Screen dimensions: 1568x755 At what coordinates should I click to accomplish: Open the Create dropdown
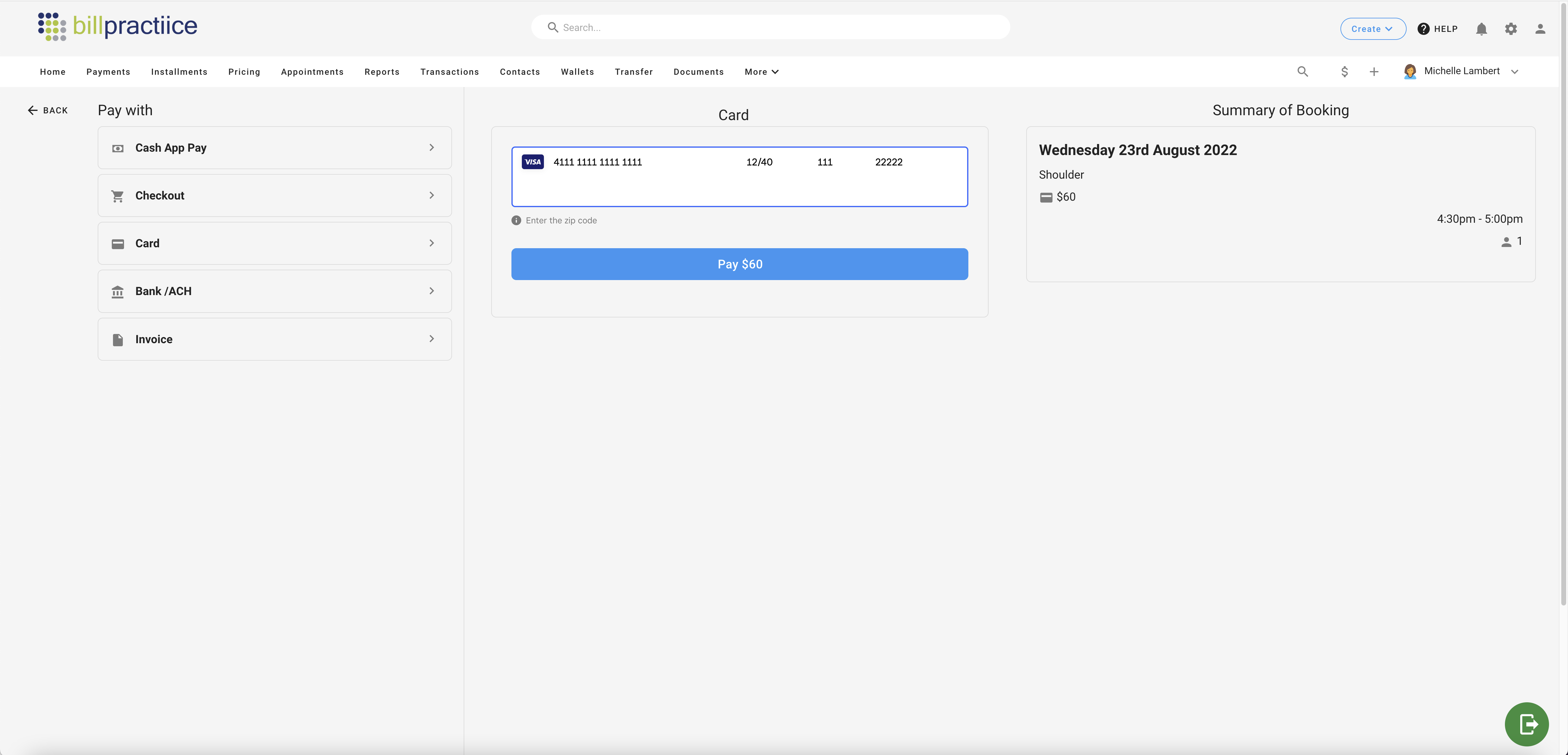click(x=1372, y=28)
